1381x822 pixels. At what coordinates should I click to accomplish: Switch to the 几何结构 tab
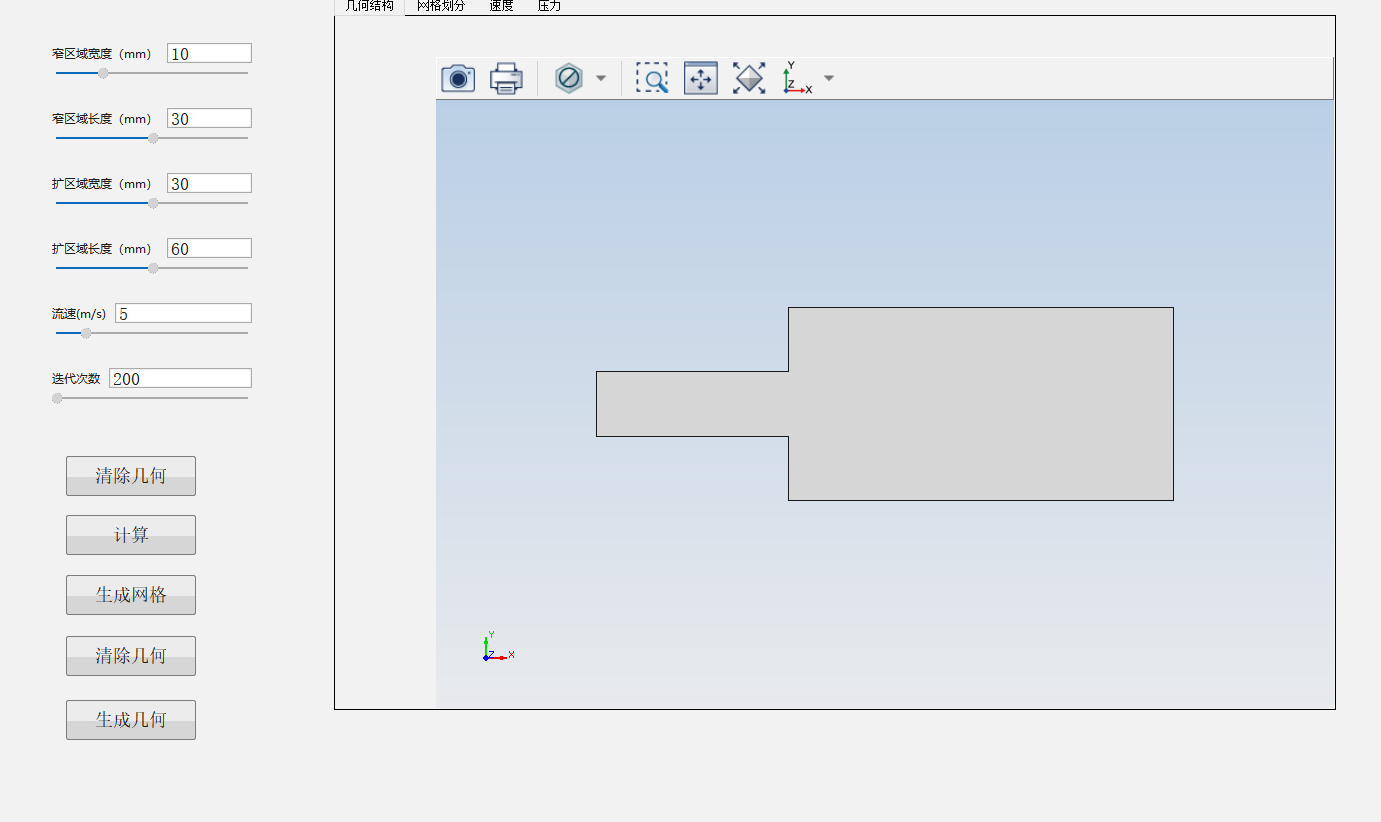tap(370, 6)
